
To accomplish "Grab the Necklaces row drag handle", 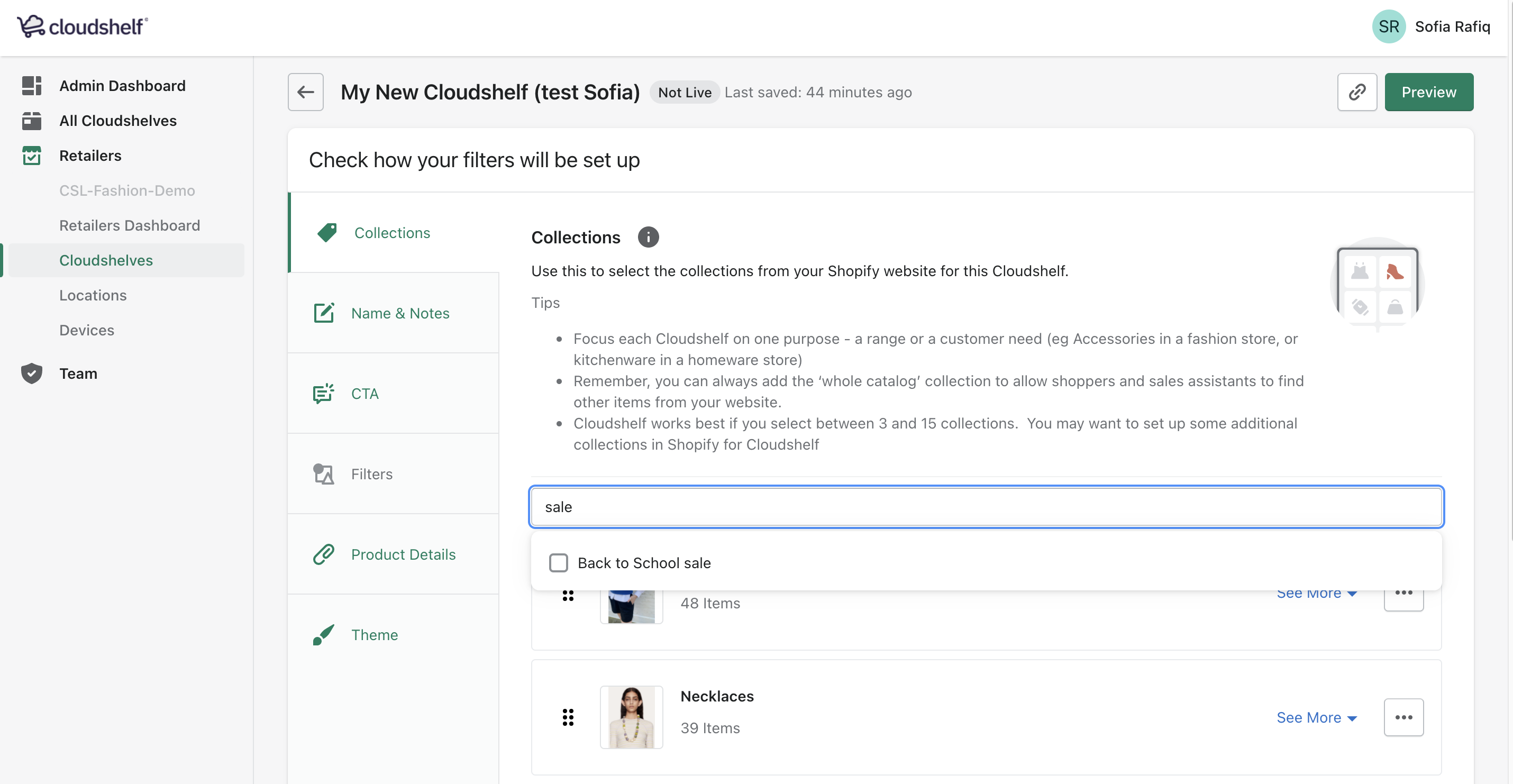I will pyautogui.click(x=568, y=717).
